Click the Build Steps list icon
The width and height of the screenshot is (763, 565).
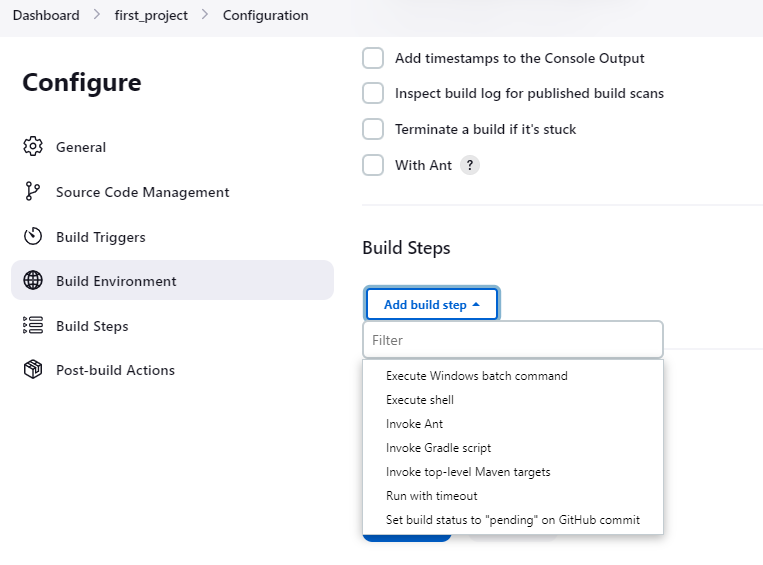33,326
